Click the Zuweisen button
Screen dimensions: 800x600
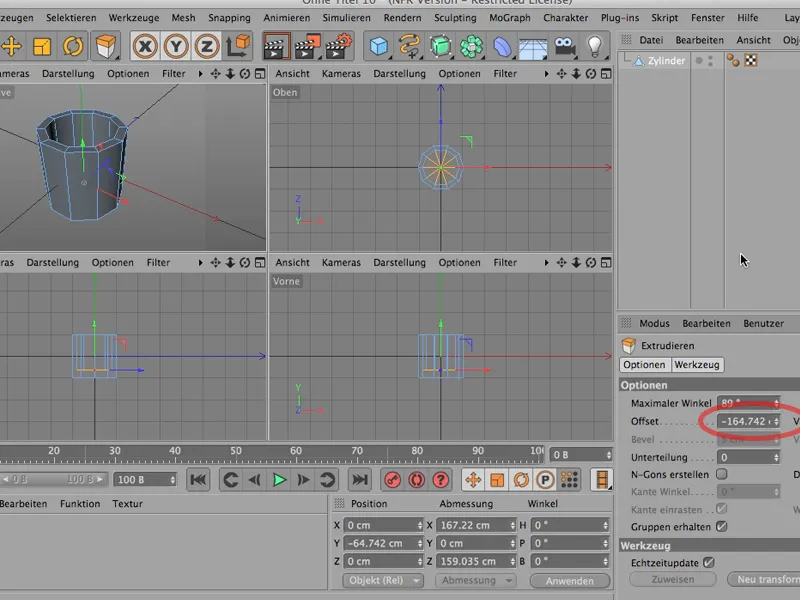click(x=672, y=580)
